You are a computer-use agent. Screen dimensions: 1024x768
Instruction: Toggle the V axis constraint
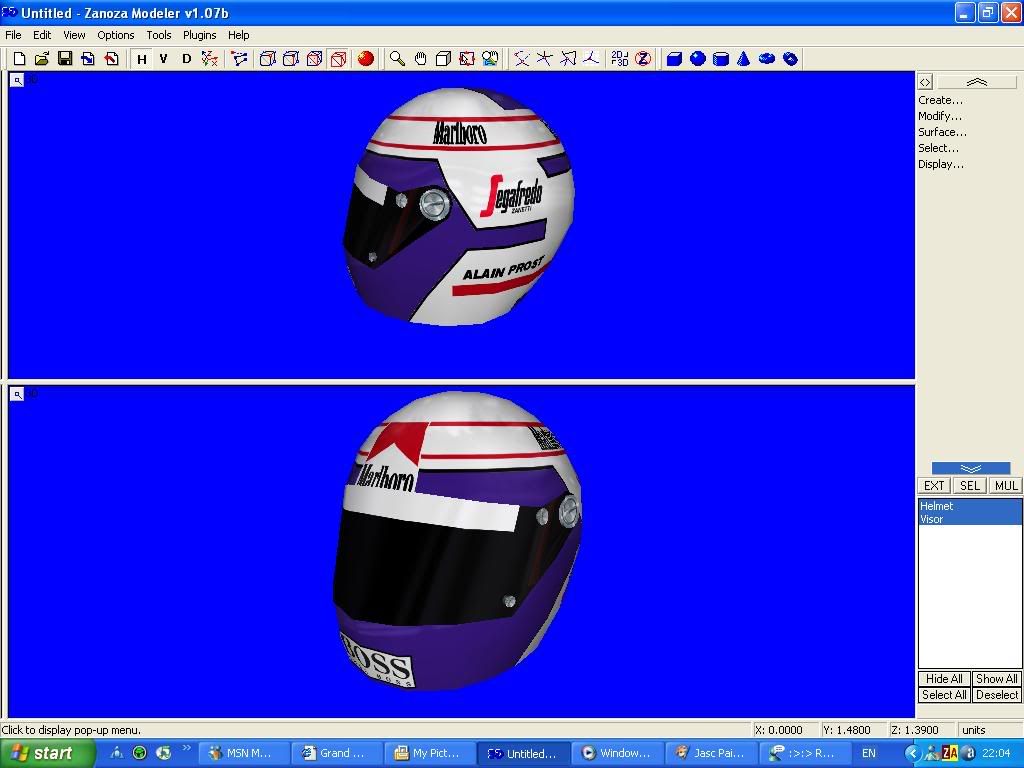(164, 59)
